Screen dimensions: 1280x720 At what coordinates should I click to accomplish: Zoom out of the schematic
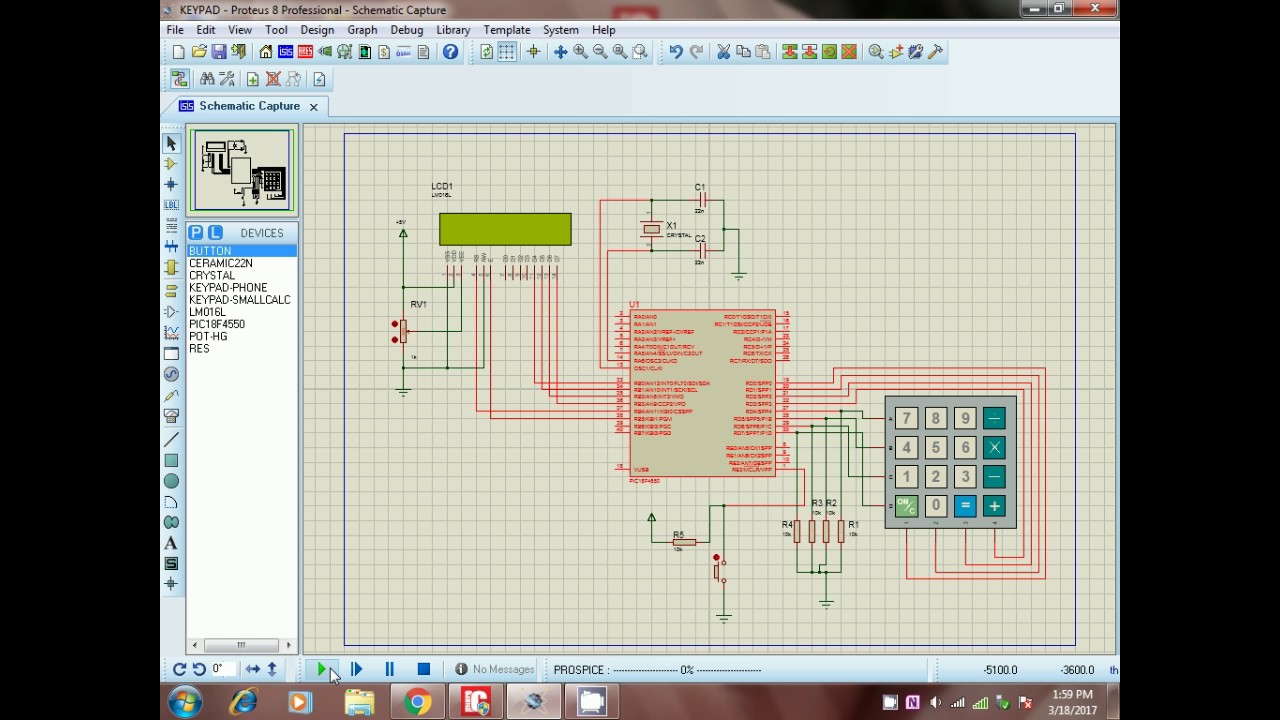point(600,52)
